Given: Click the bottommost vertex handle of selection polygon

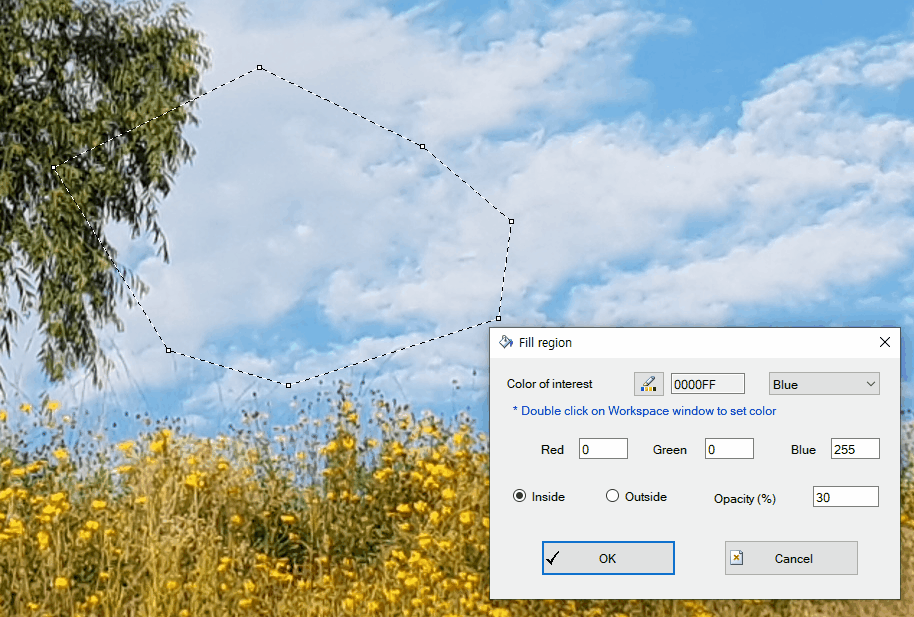Looking at the screenshot, I should [x=289, y=385].
